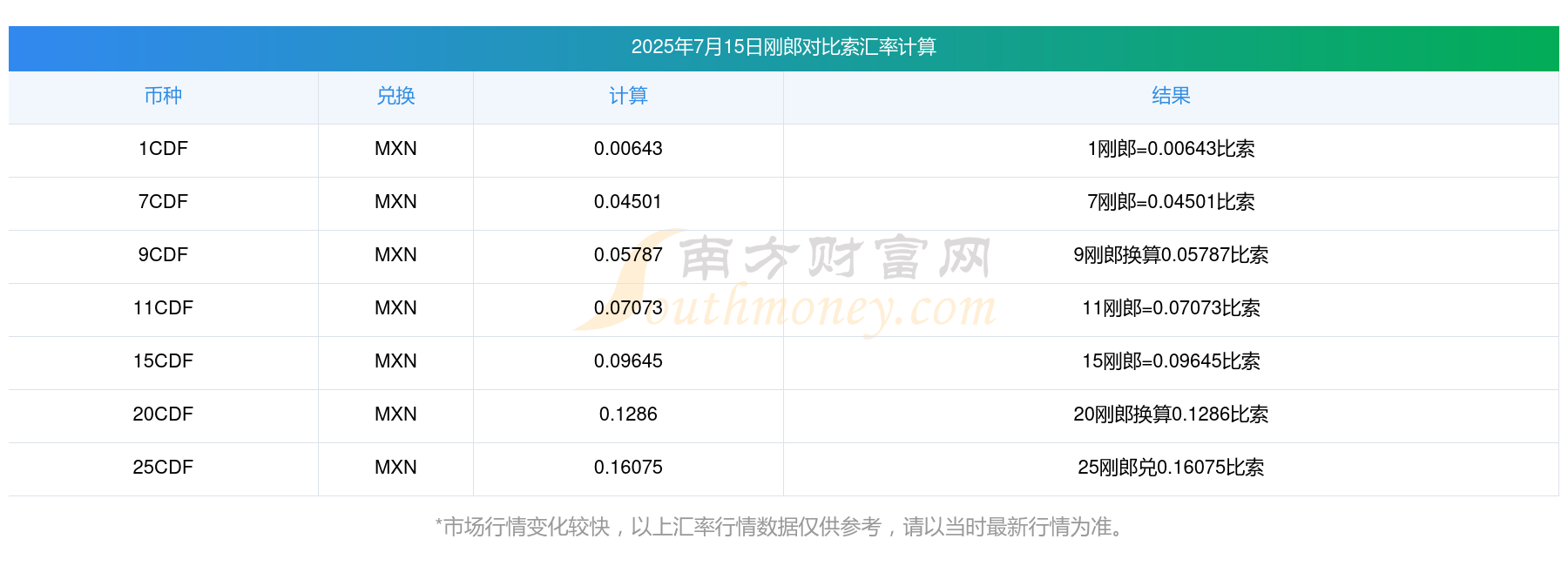Screen dimensions: 1568x566
Task: Click MXN in the 11CDF row
Action: click(x=395, y=308)
